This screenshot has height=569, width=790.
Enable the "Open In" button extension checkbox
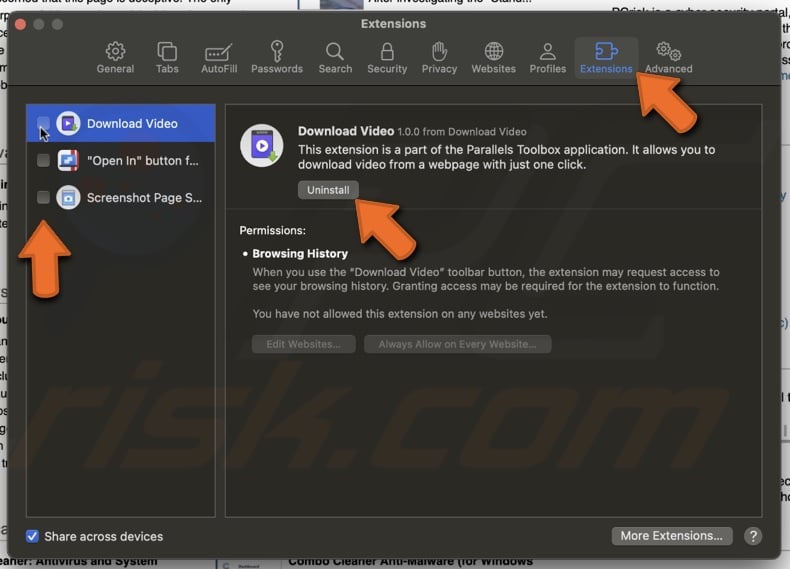[43, 160]
